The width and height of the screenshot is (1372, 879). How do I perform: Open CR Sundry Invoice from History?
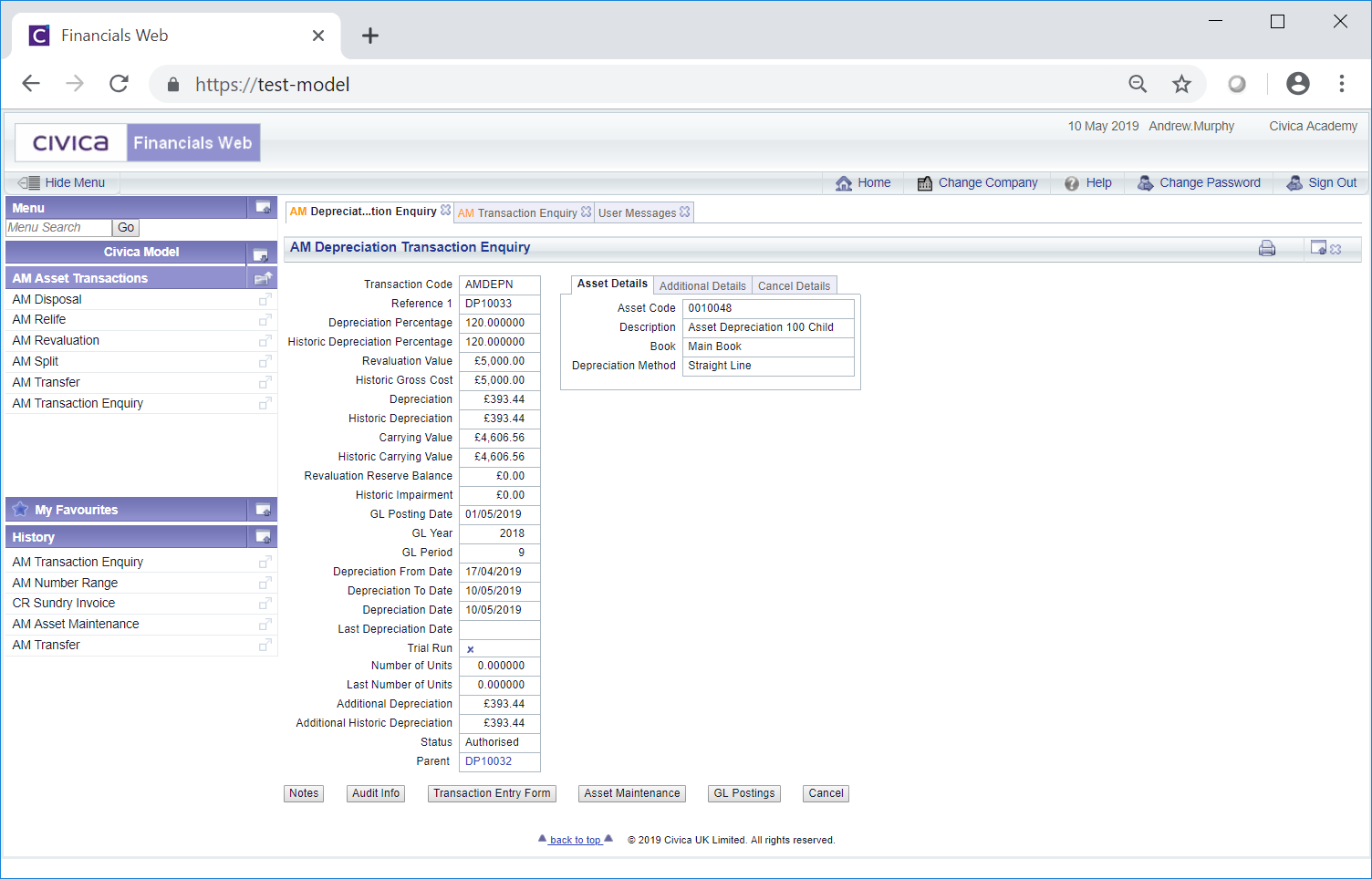point(63,603)
